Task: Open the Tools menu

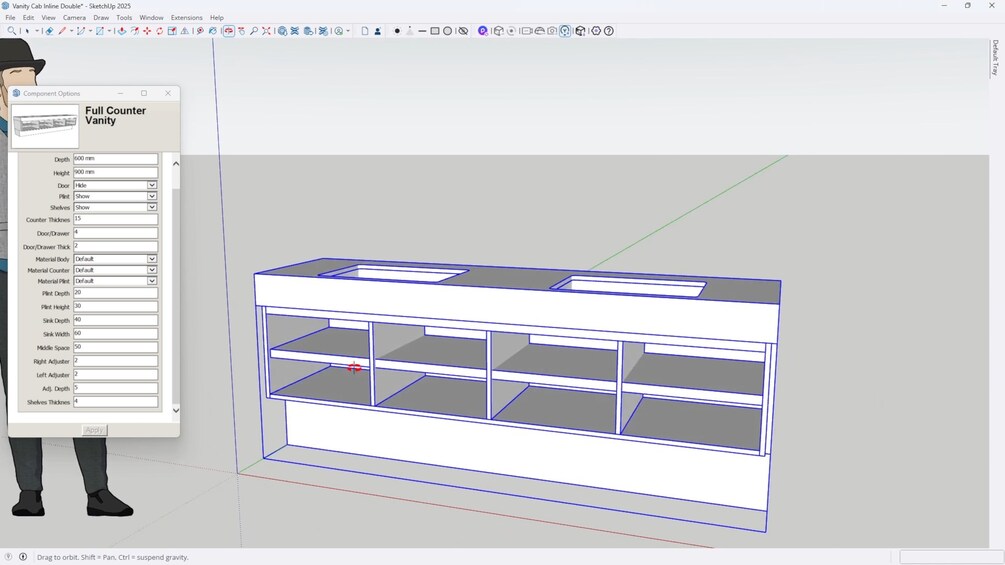Action: point(124,17)
